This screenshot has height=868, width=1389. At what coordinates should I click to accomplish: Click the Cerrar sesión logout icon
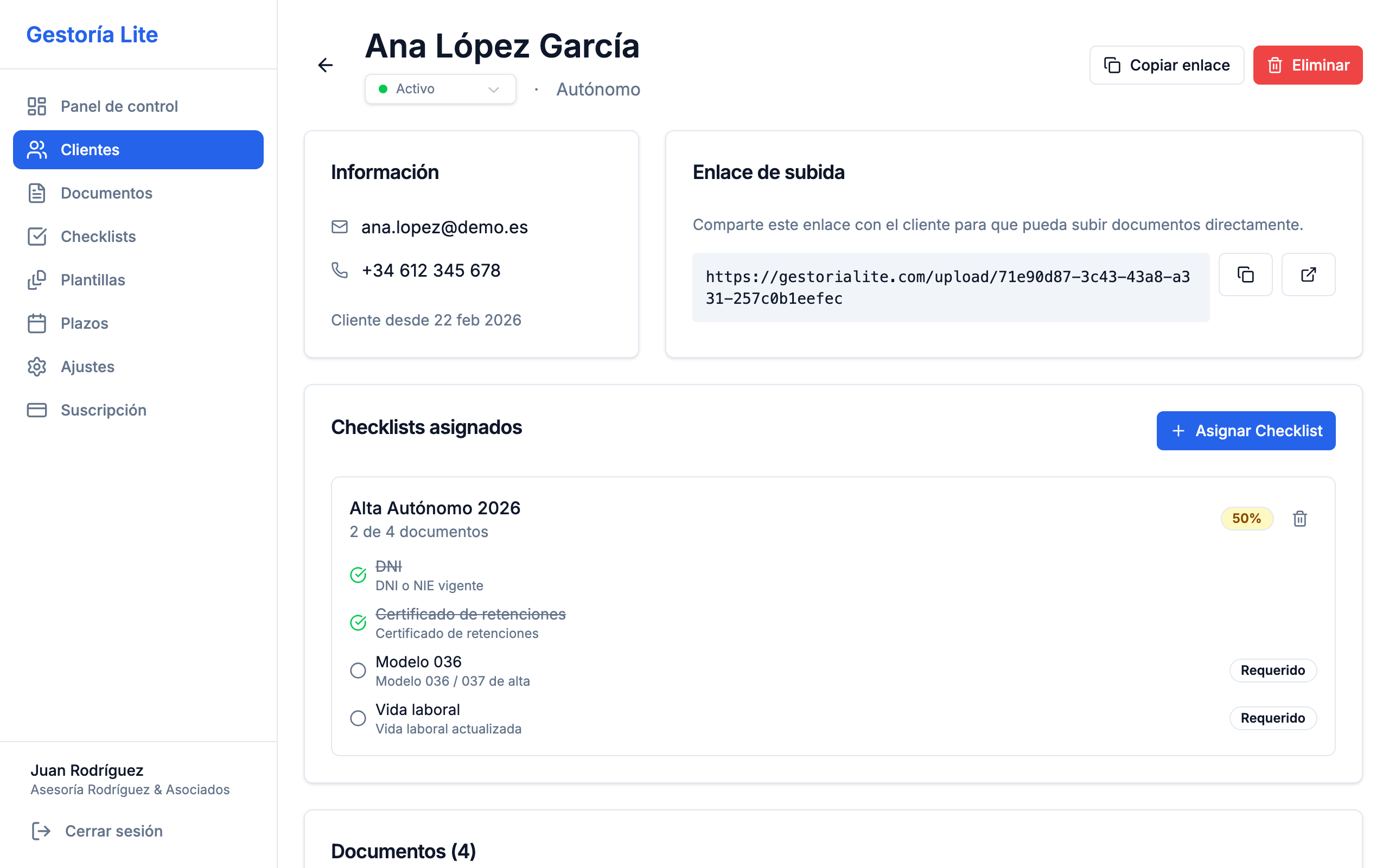coord(41,831)
